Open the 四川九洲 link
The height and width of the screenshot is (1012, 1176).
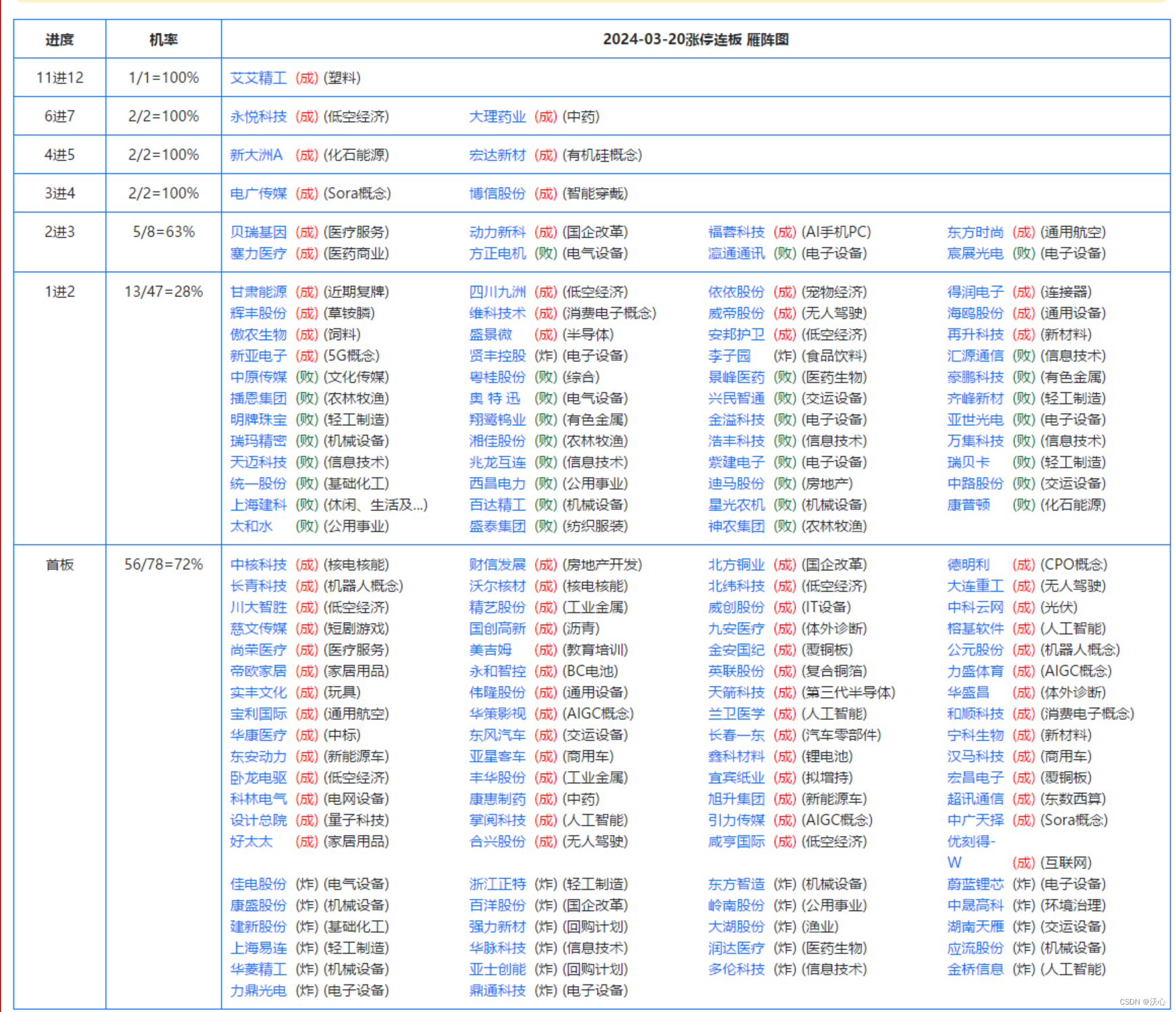click(x=497, y=291)
